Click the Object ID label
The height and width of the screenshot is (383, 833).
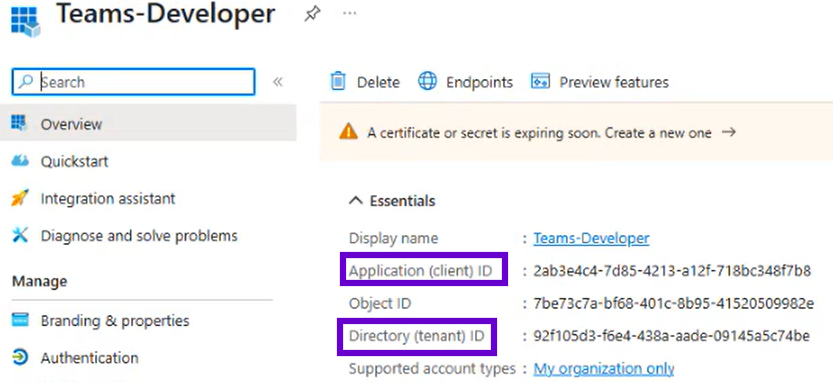pos(380,304)
